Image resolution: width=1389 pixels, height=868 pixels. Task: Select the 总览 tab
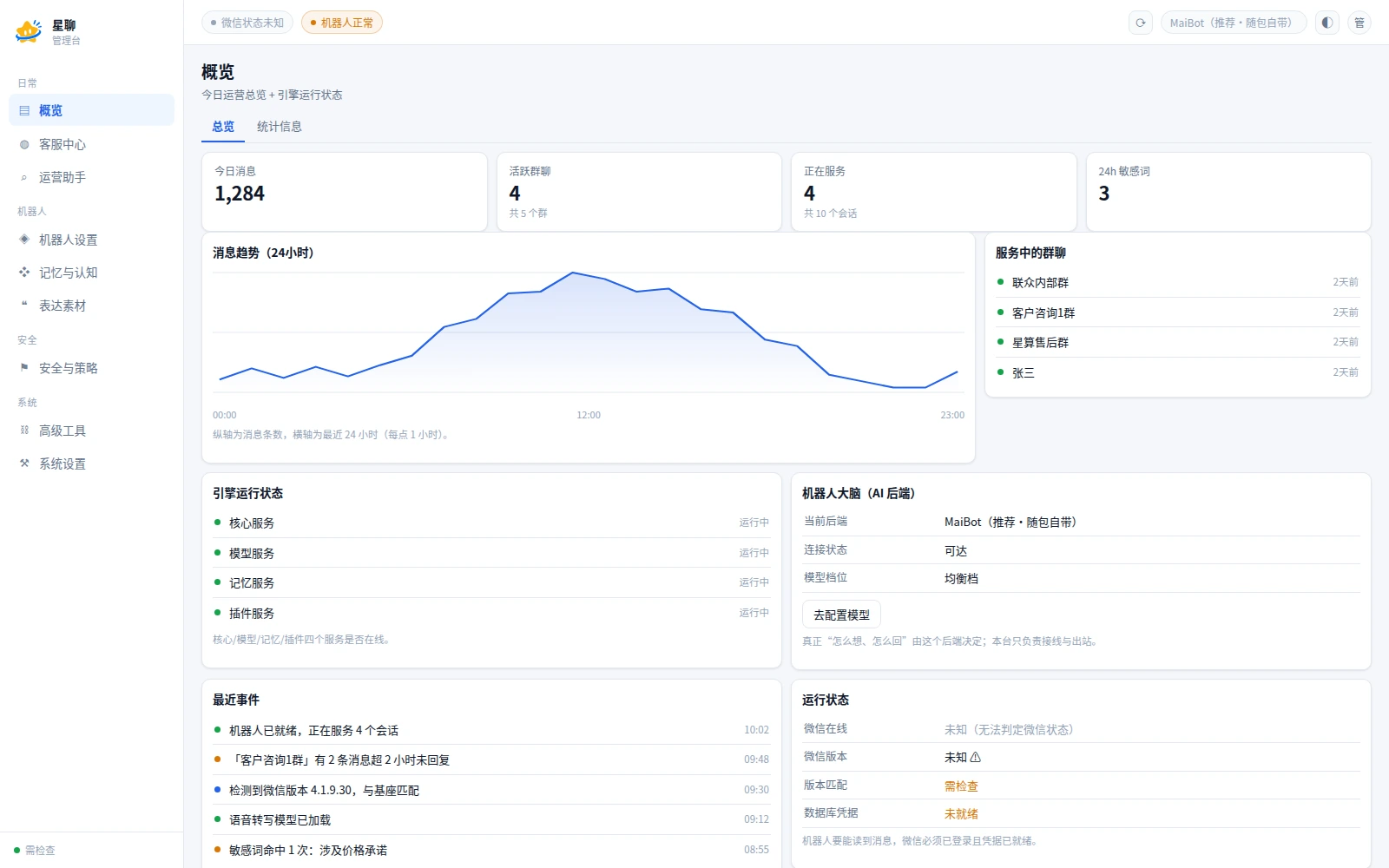[x=223, y=127]
